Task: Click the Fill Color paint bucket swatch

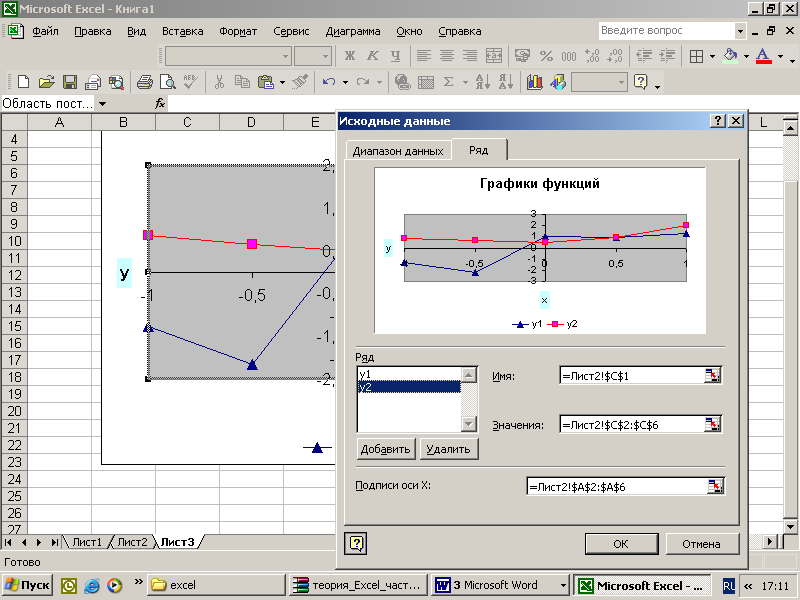Action: (731, 56)
